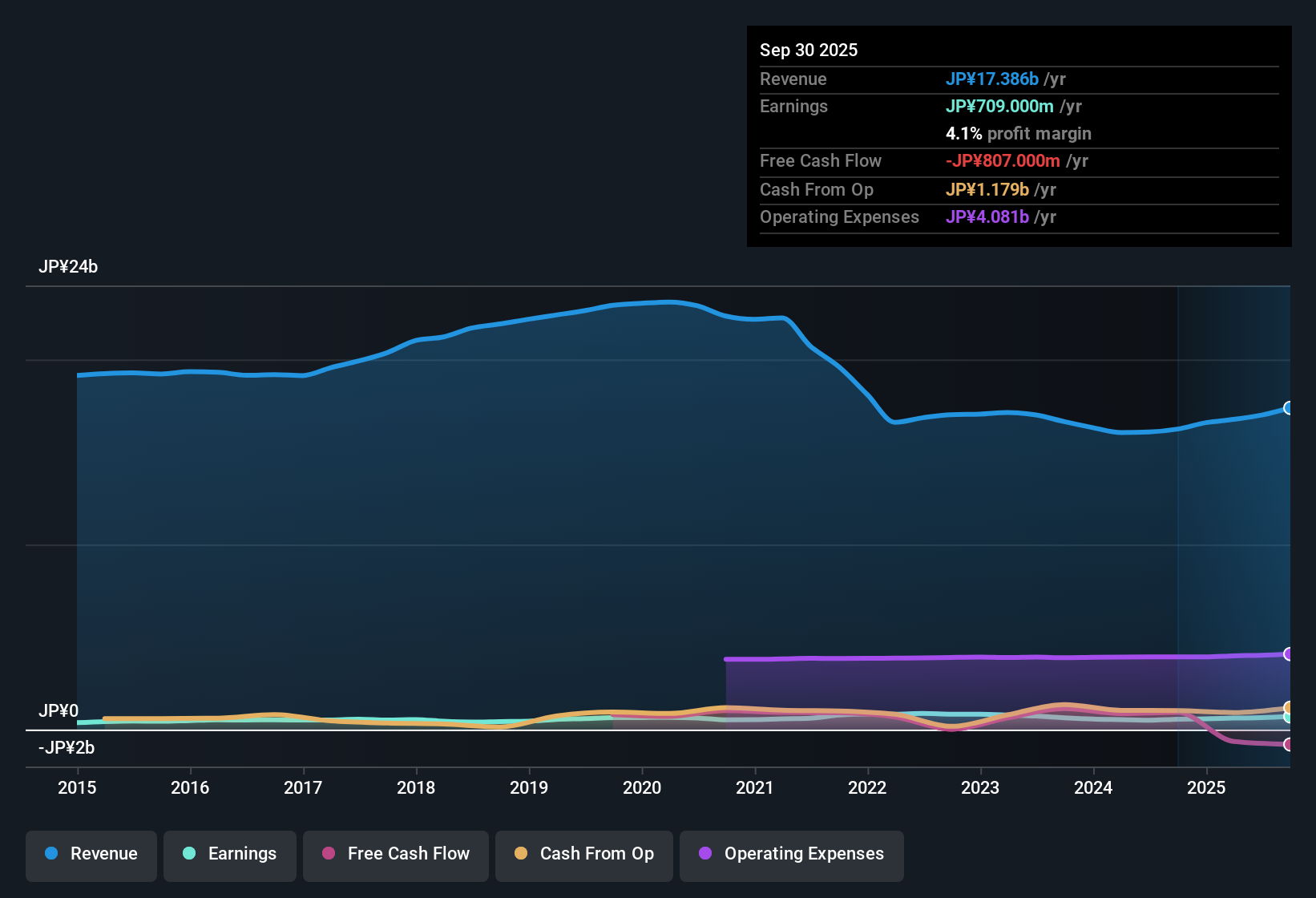1316x898 pixels.
Task: Toggle Operating Expenses off in the legend
Action: (x=791, y=854)
